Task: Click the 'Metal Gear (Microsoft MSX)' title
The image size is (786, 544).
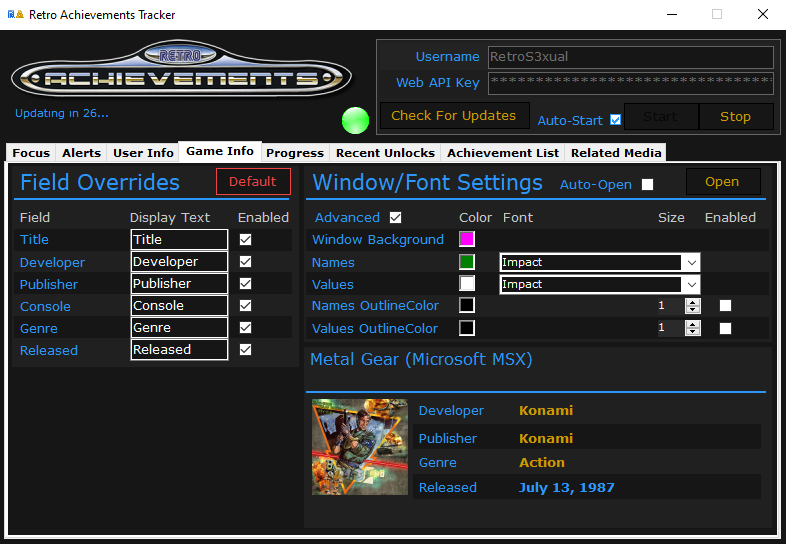Action: 421,359
